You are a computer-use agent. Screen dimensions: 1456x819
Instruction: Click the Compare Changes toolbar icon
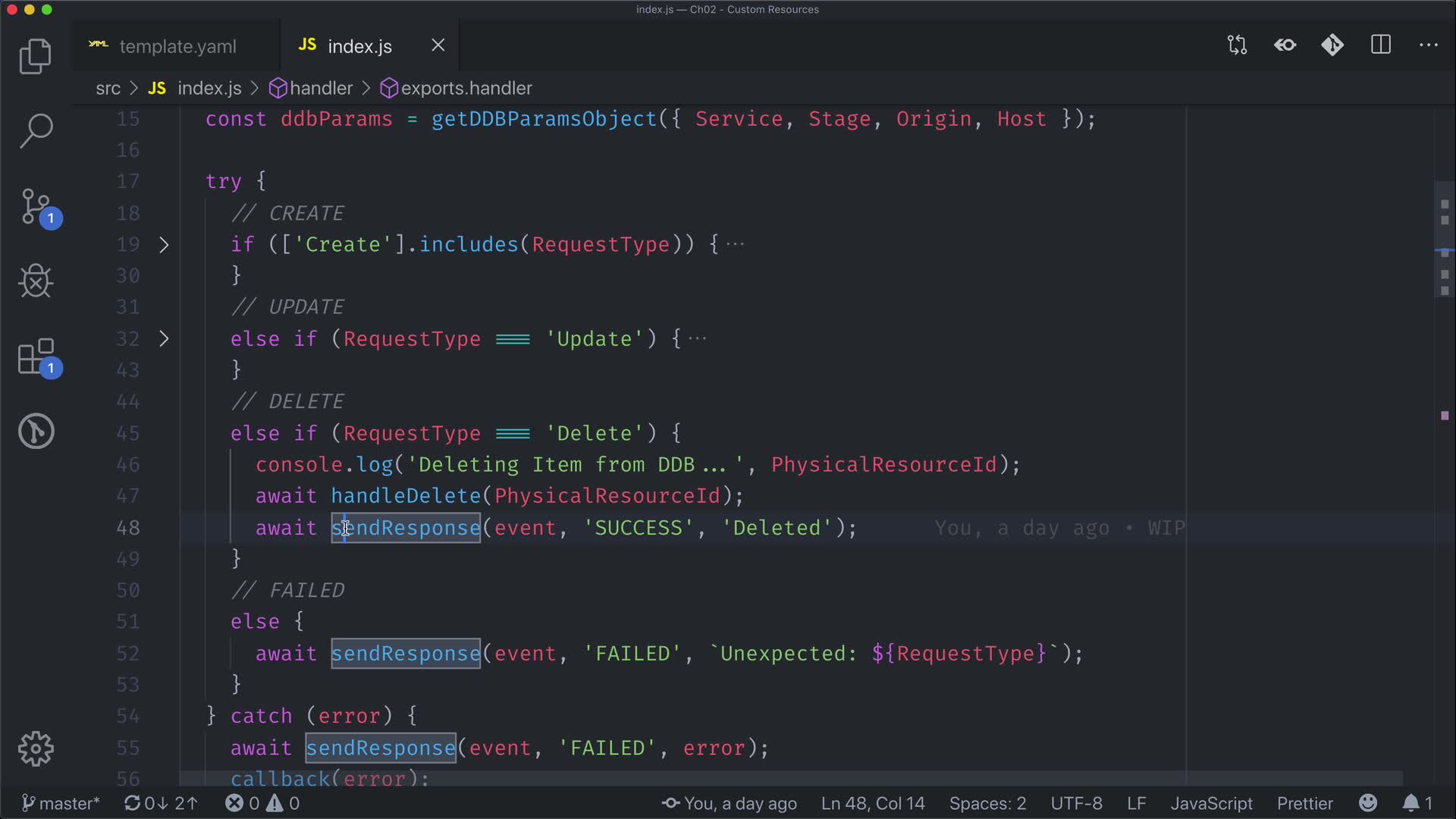[1237, 45]
